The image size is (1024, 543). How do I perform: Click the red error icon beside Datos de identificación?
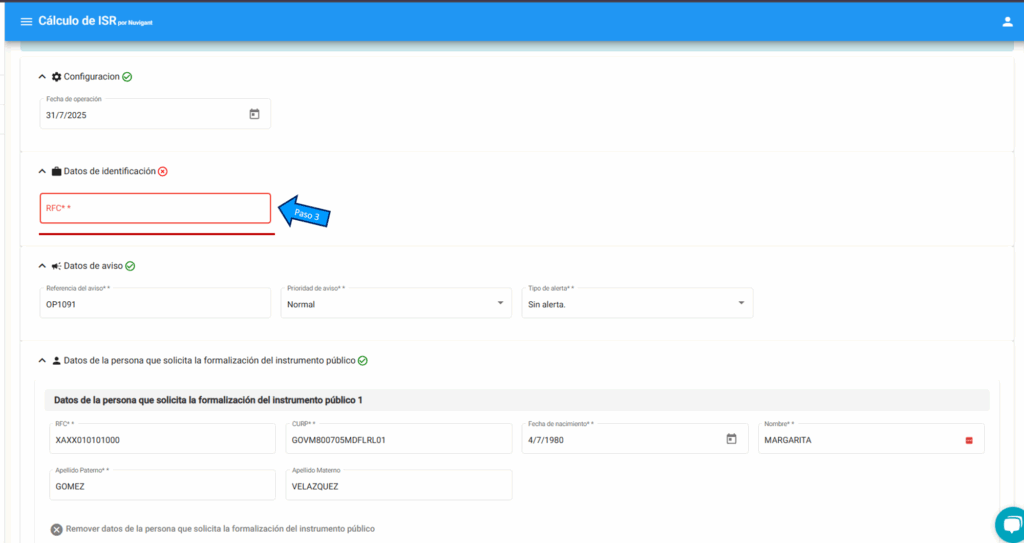(x=163, y=171)
